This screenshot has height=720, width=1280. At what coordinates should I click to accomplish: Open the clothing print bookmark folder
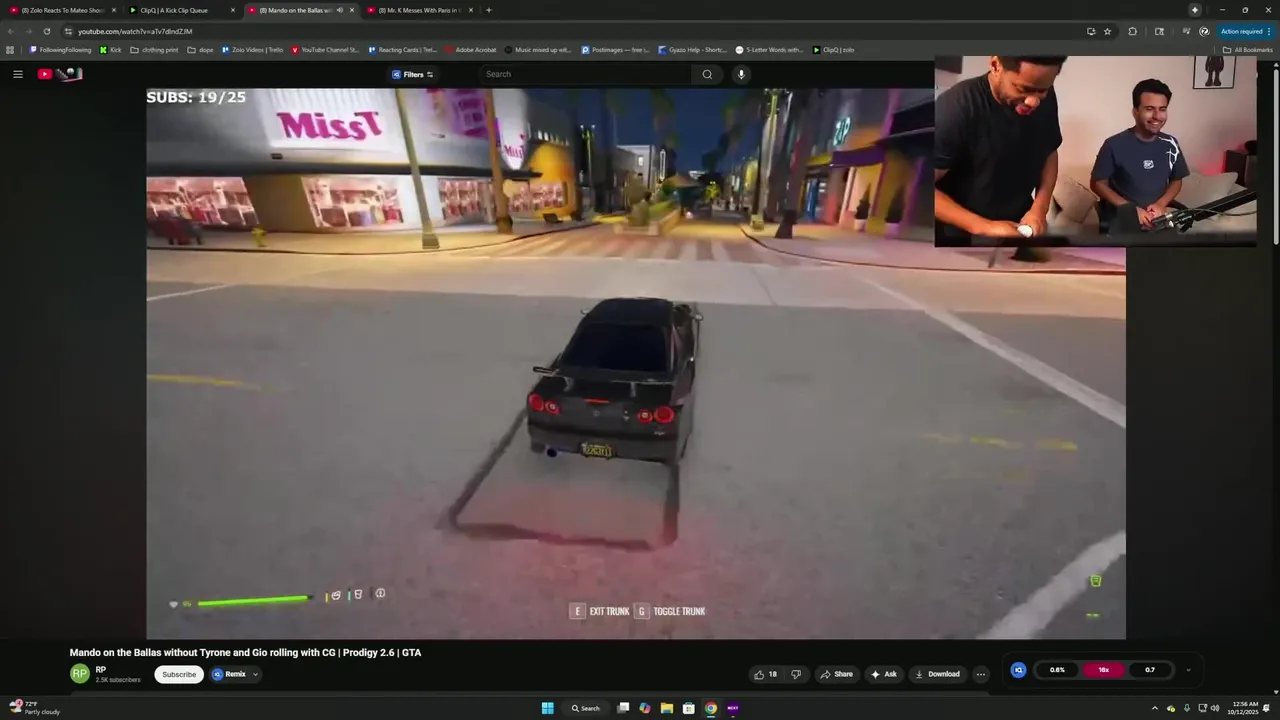[154, 49]
